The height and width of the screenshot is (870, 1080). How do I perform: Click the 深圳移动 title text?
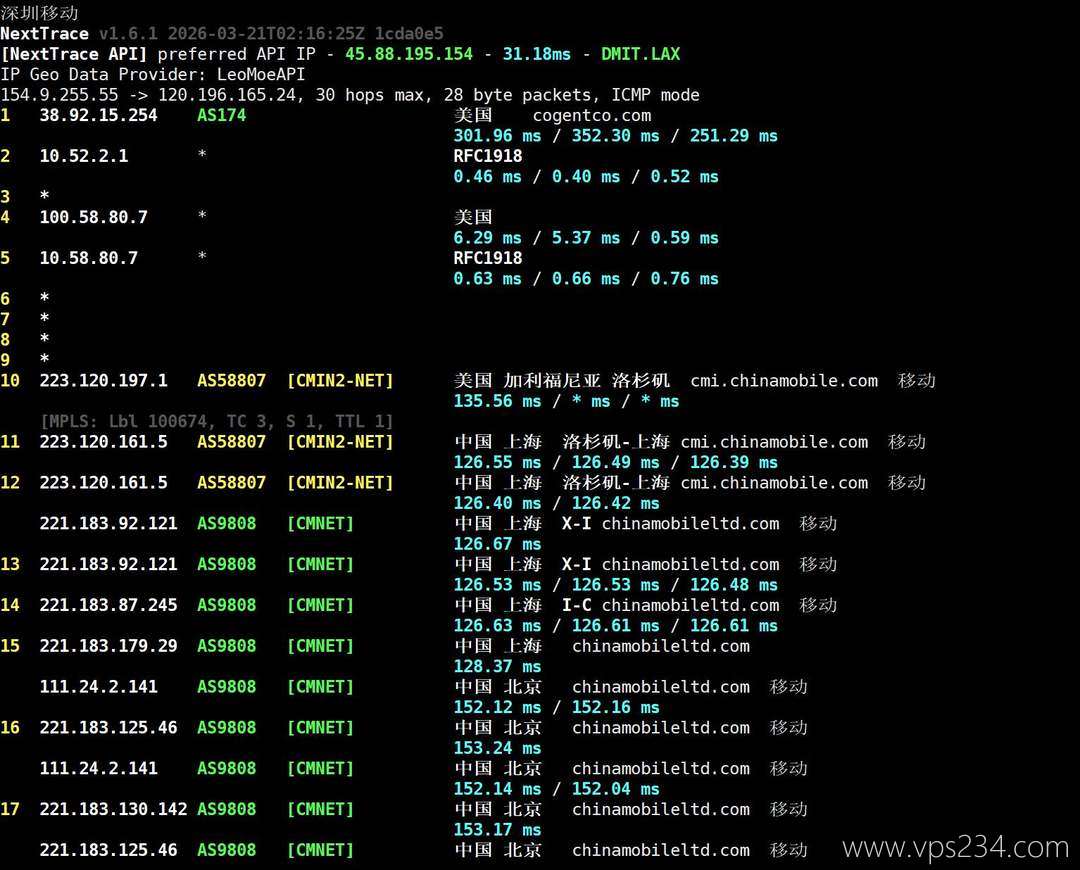pyautogui.click(x=39, y=13)
